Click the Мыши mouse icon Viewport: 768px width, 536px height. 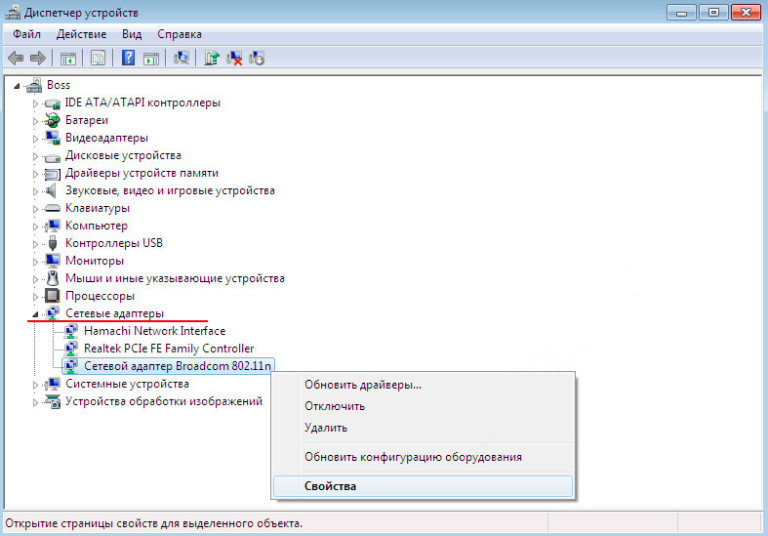tap(52, 278)
